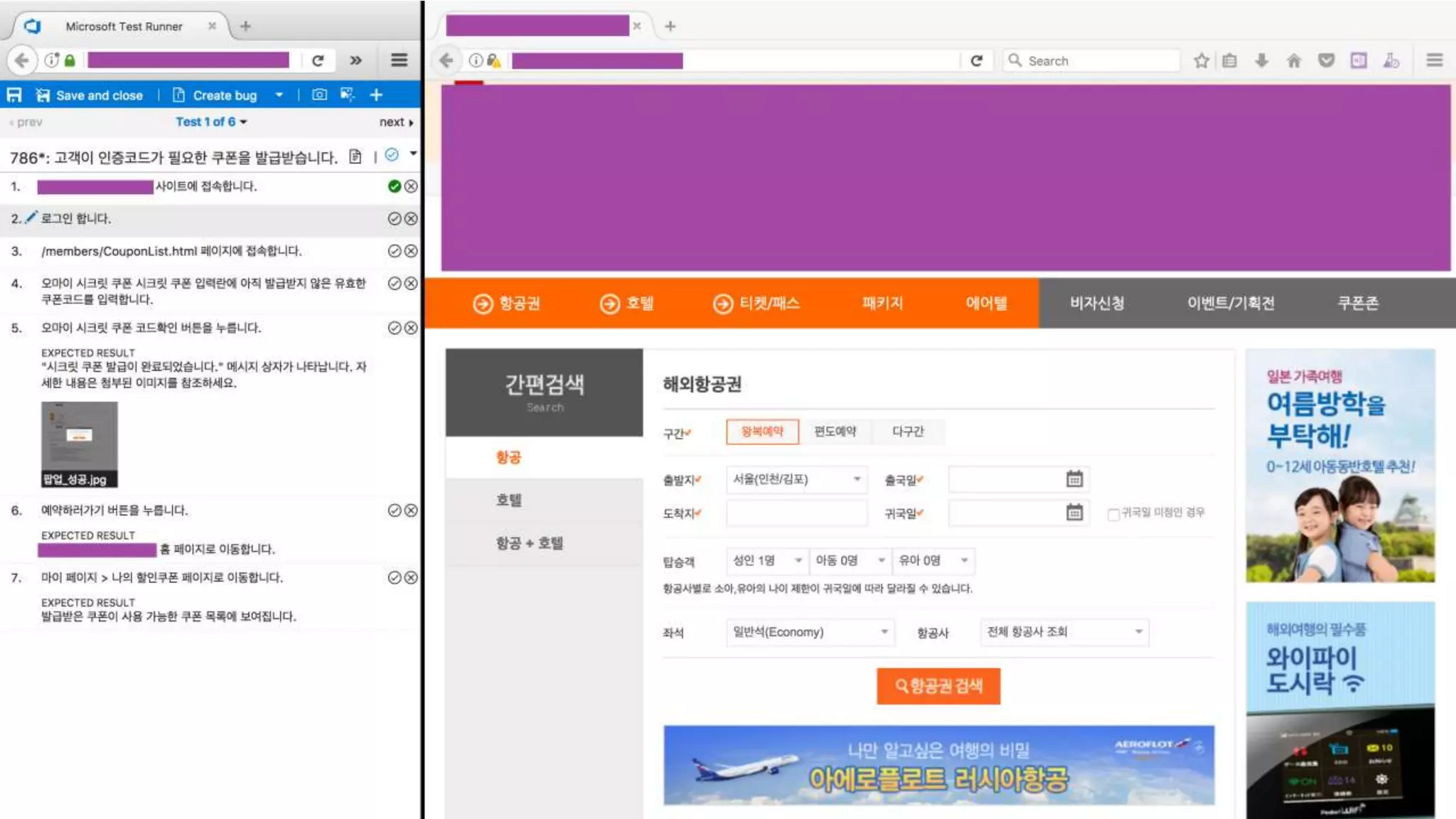This screenshot has height=819, width=1456.
Task: Select 다구간 trip type option
Action: (x=908, y=432)
